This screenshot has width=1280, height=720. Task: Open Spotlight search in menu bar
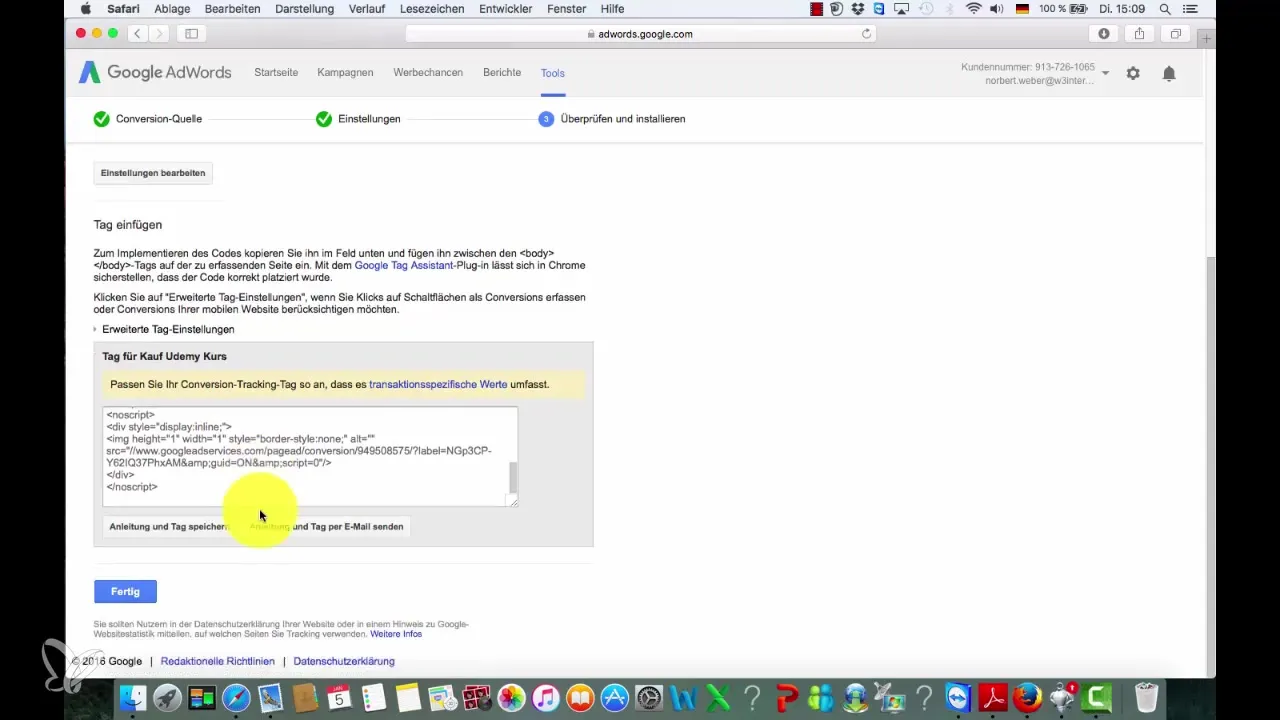1165,9
